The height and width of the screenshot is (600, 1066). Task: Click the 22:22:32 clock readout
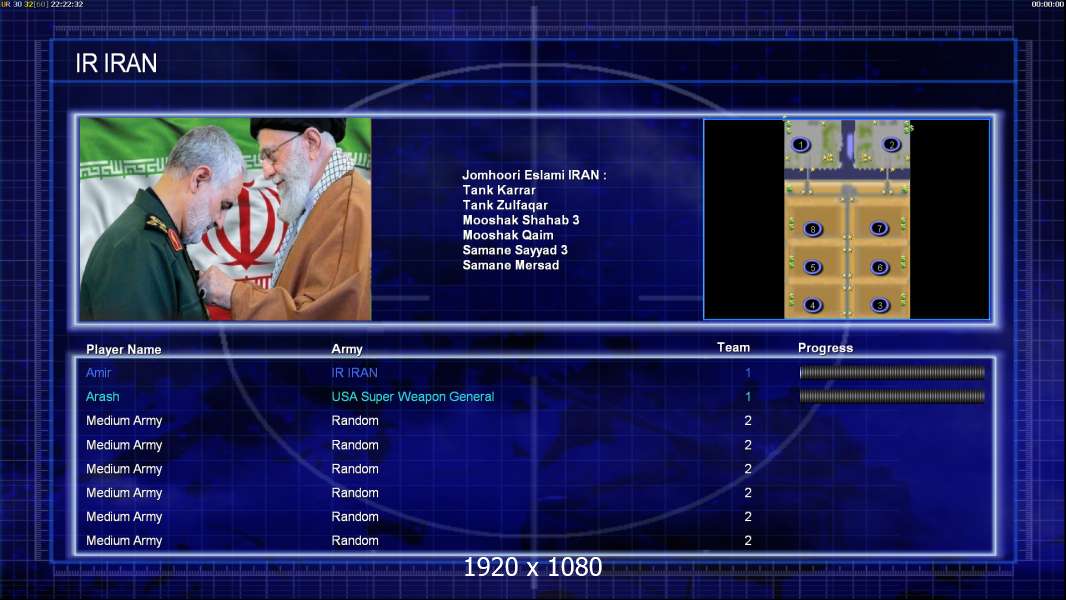coord(67,4)
